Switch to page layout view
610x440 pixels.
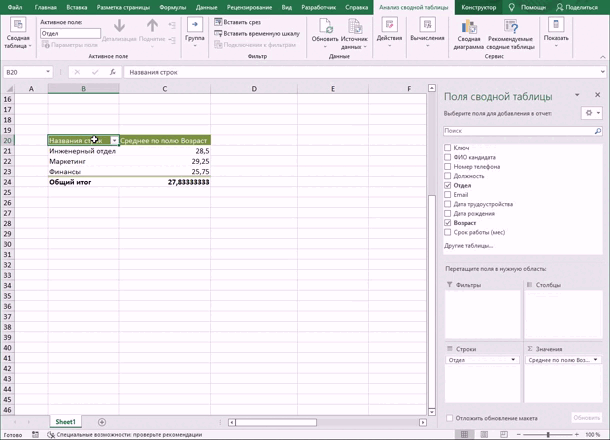pos(484,434)
